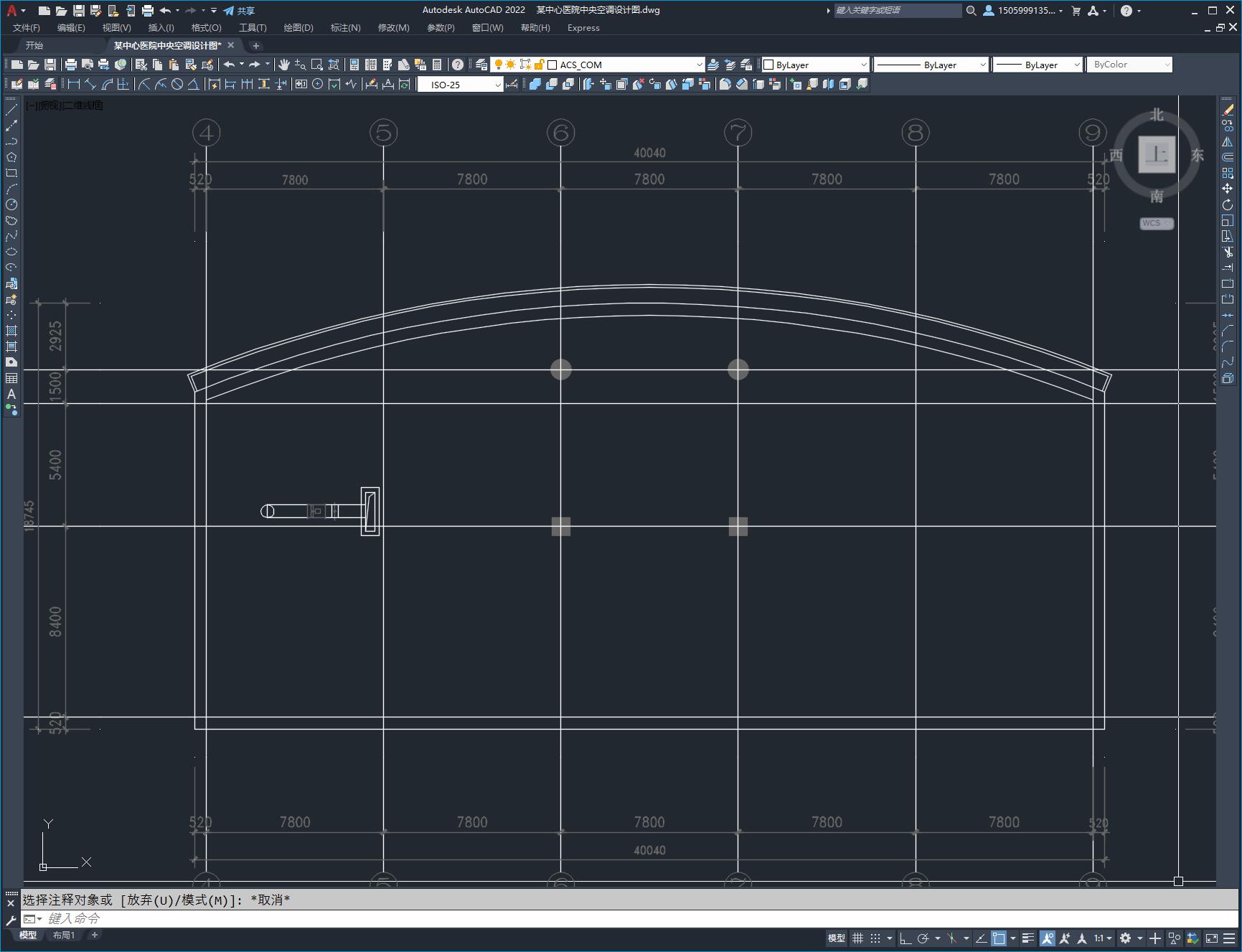Open the WCS coordinate system dropdown
The image size is (1242, 952).
pos(1157,223)
